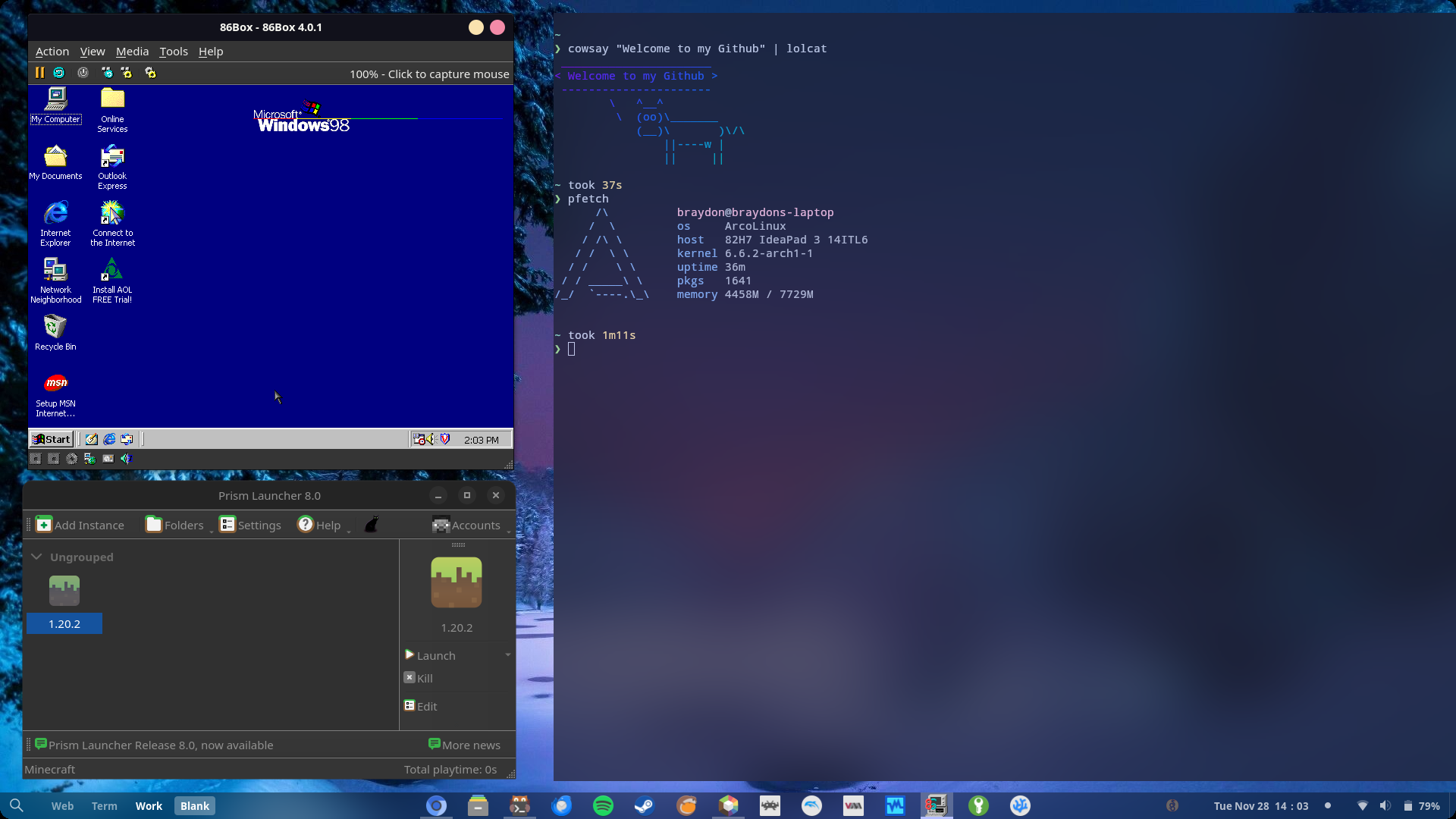Viewport: 1456px width, 819px height.
Task: Select the Network Neighborhood icon
Action: coord(55,281)
